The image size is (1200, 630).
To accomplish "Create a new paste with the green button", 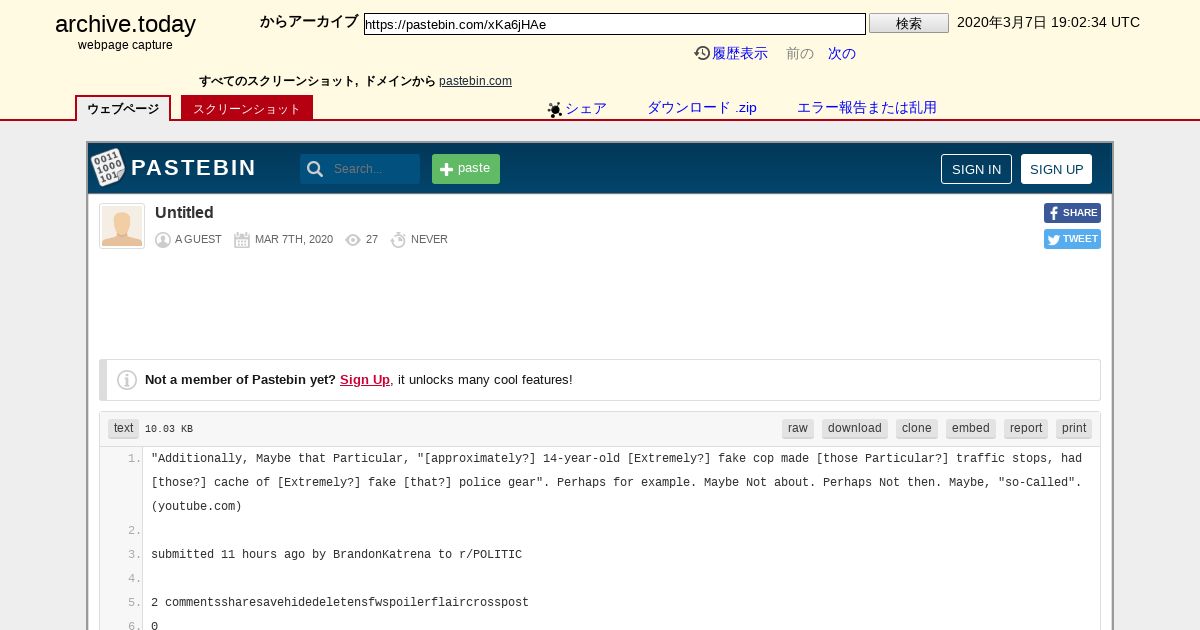I will pyautogui.click(x=466, y=169).
